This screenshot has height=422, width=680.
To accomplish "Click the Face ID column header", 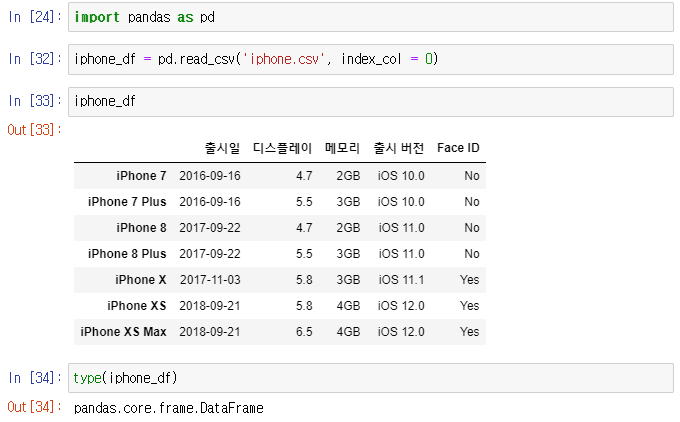I will (458, 148).
